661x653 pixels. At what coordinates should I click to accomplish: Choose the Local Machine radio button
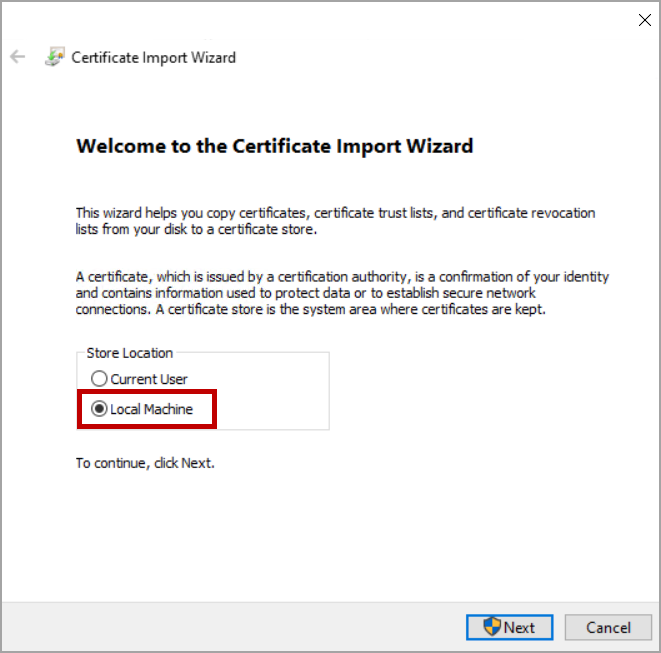coord(98,409)
